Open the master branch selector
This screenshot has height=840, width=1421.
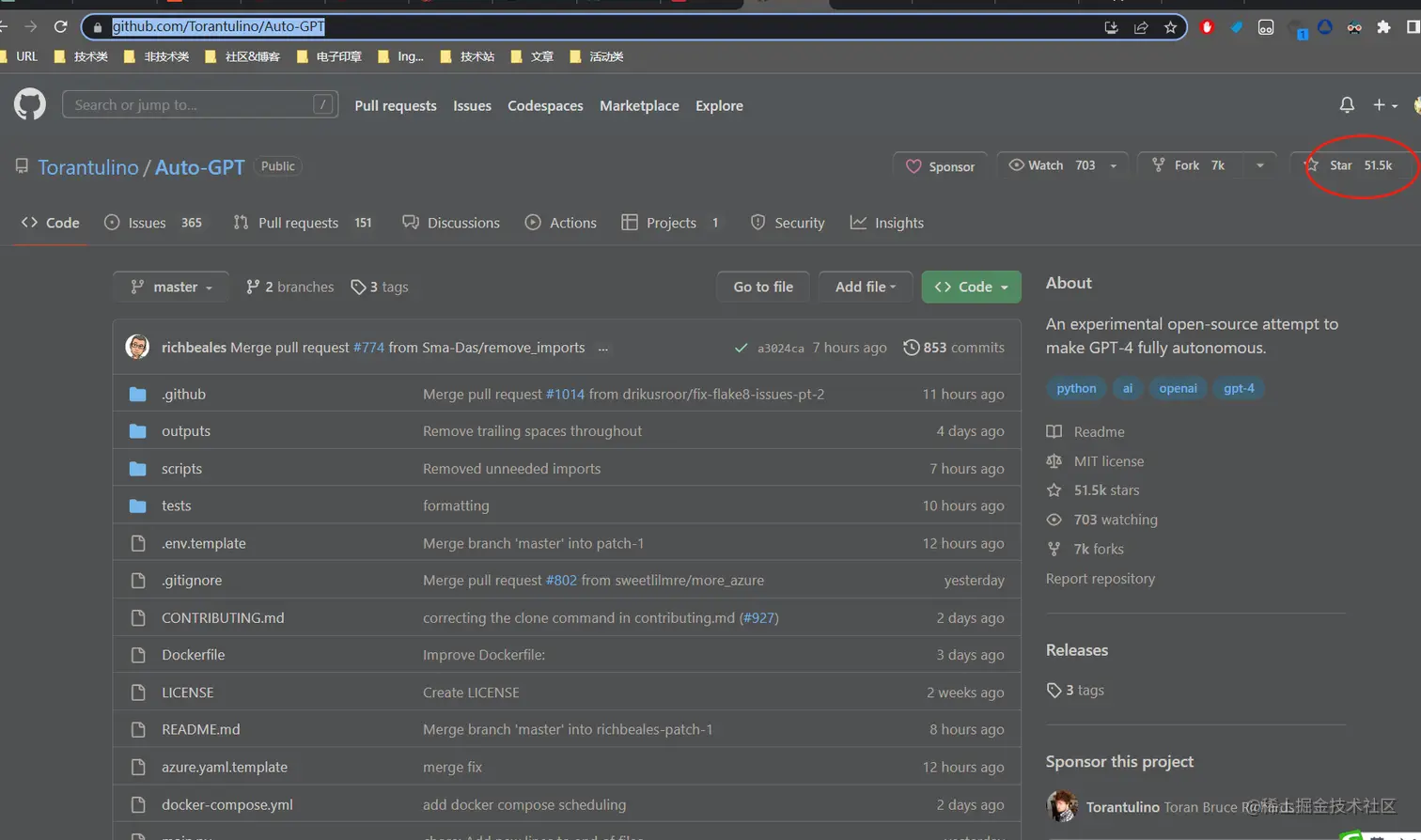pos(171,287)
